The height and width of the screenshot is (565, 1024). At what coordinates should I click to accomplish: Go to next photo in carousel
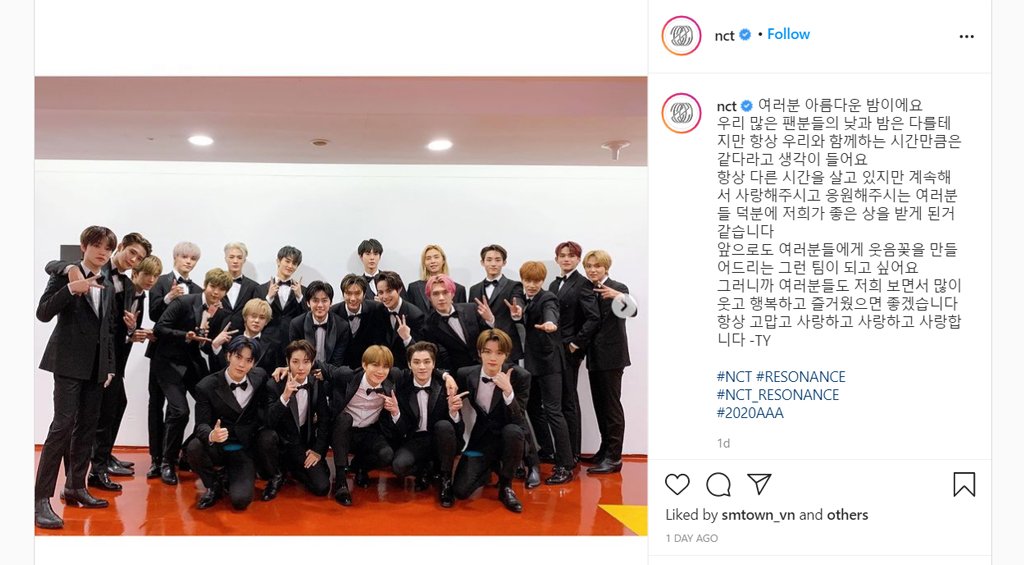coord(624,306)
